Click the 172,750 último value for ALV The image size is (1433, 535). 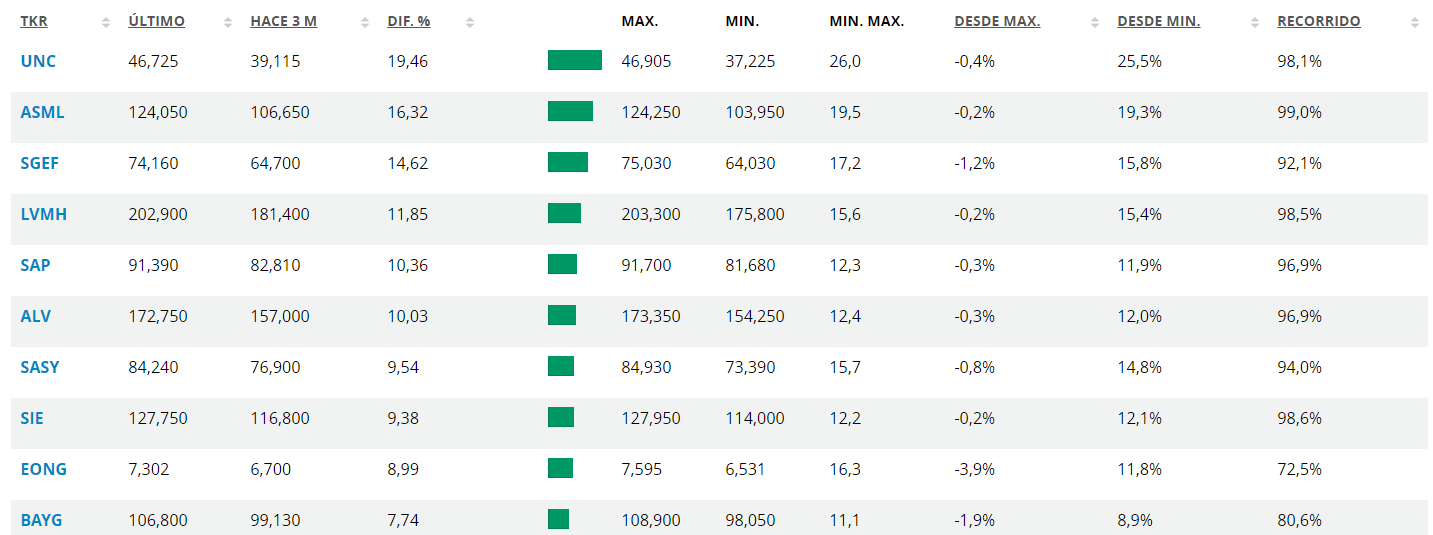tap(158, 316)
